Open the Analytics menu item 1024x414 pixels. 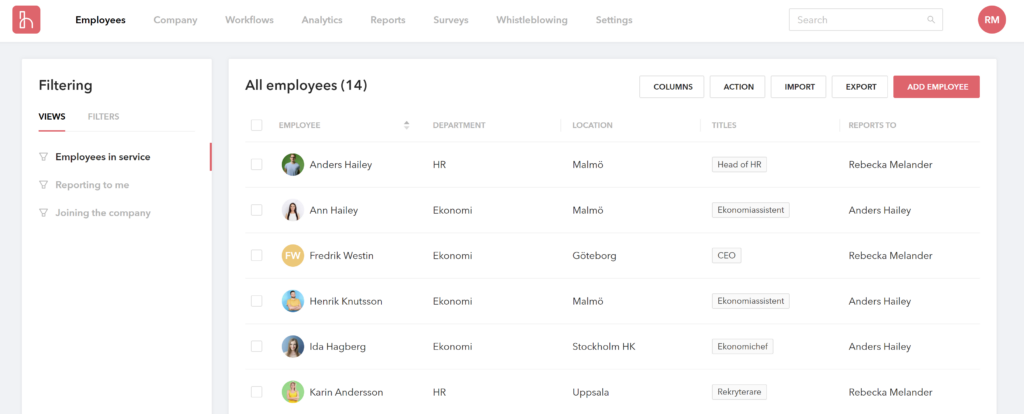(x=322, y=20)
